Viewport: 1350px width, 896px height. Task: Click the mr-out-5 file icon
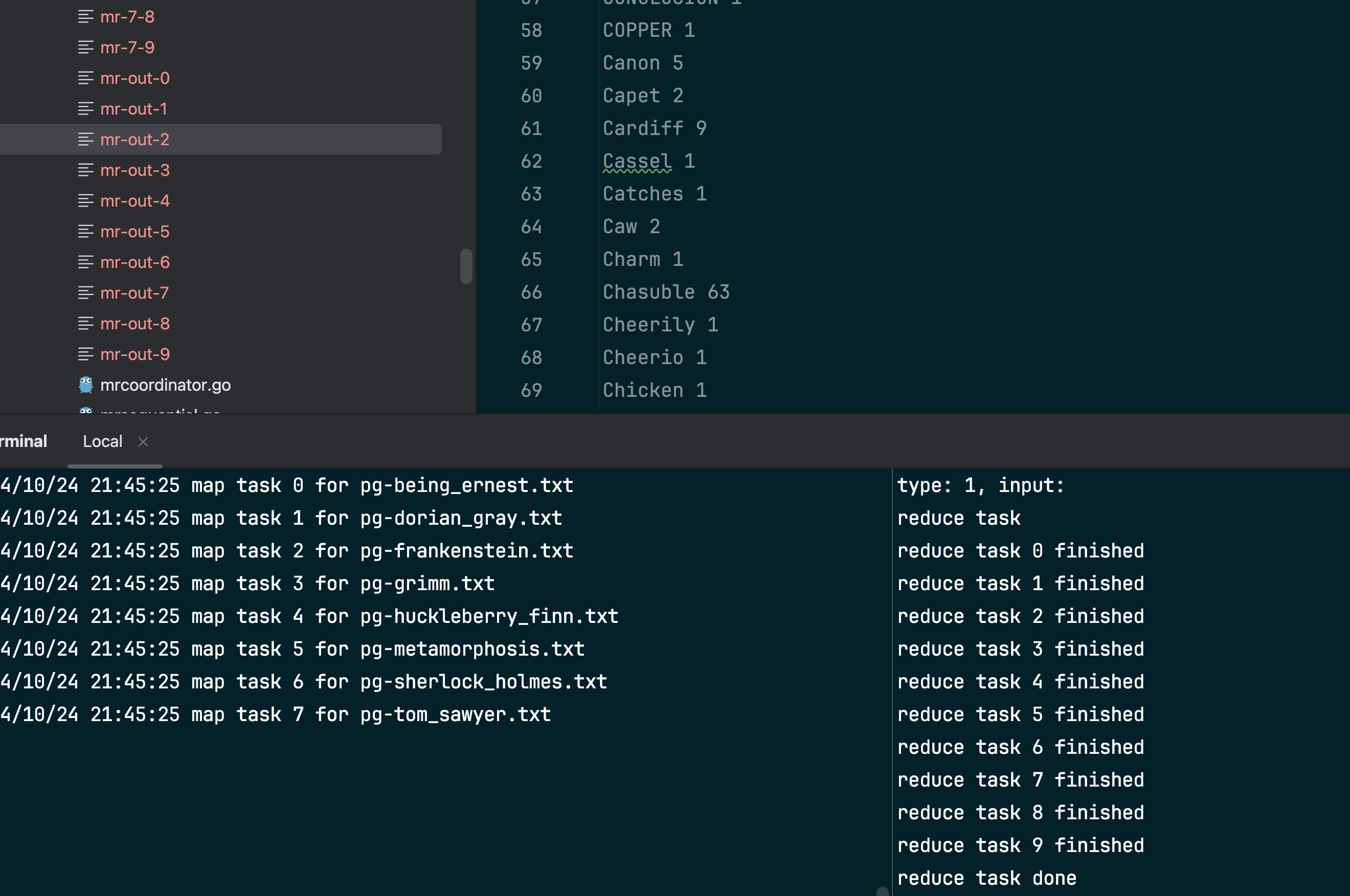click(86, 232)
